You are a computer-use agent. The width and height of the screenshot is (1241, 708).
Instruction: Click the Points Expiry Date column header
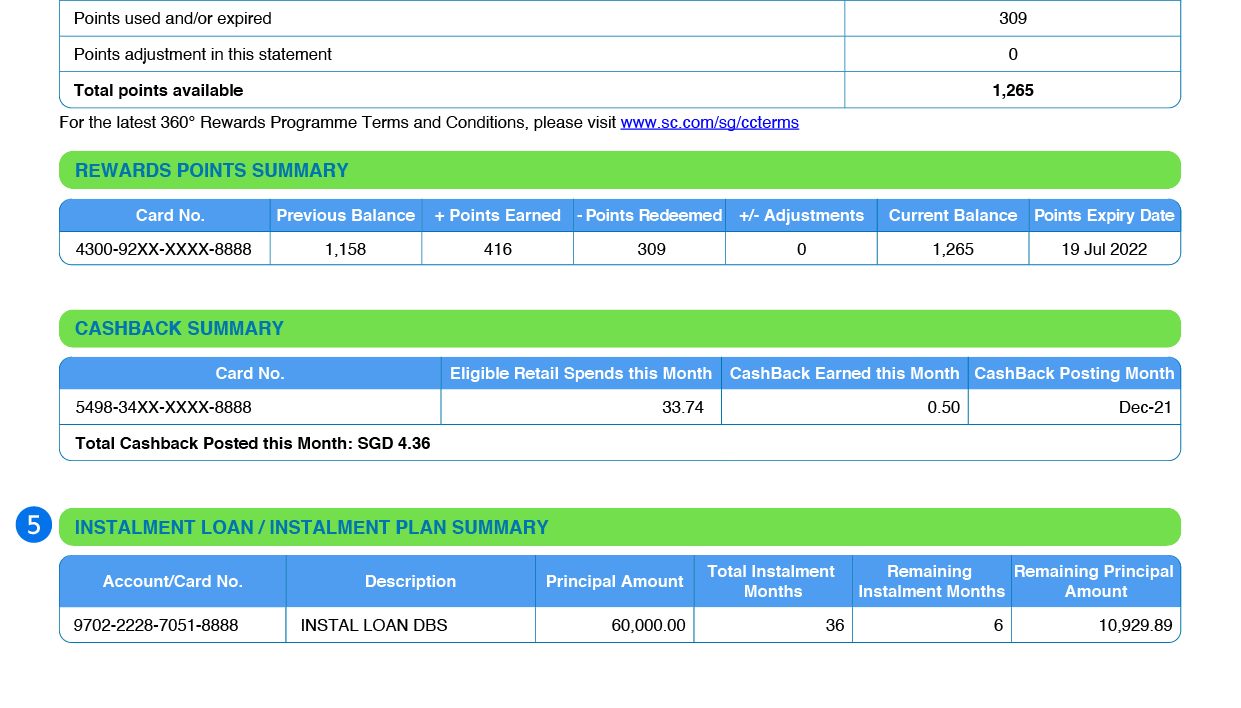tap(1103, 216)
